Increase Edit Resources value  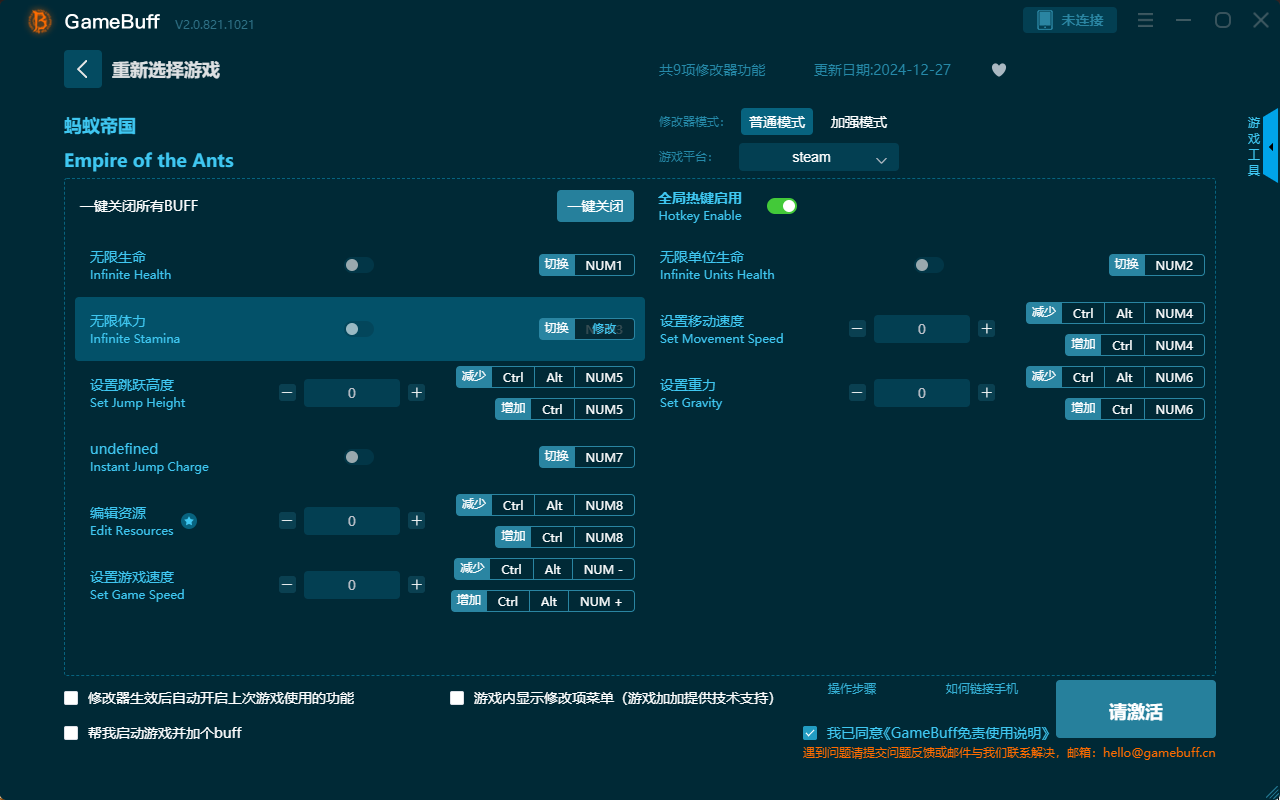[x=417, y=521]
